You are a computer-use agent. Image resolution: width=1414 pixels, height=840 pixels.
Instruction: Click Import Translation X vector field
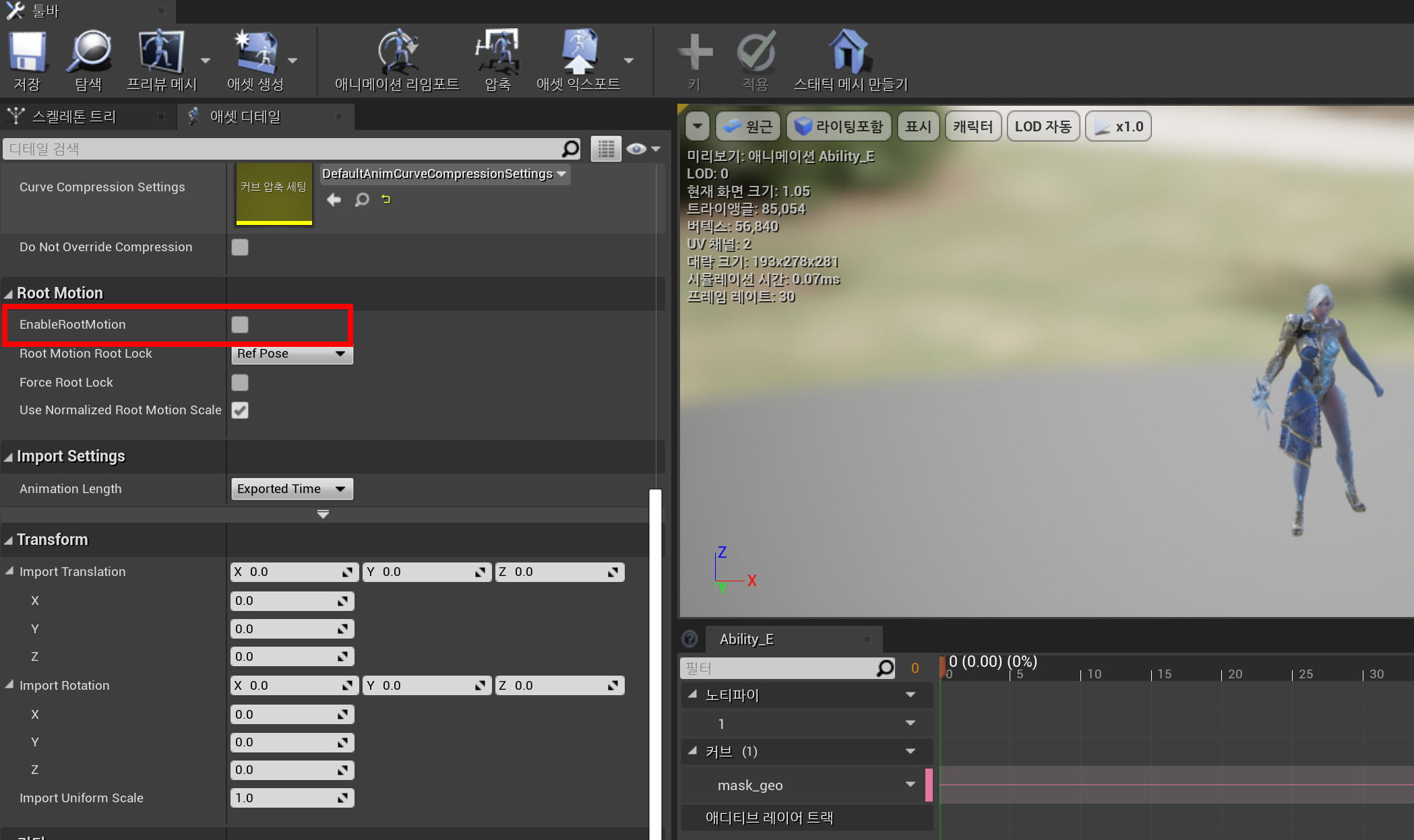(294, 572)
